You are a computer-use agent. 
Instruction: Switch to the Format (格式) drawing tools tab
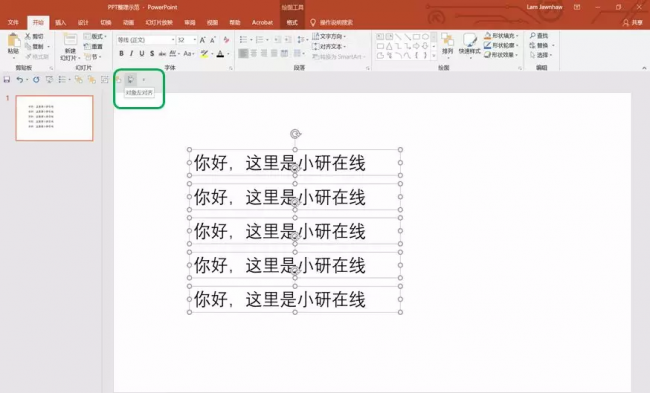292,22
